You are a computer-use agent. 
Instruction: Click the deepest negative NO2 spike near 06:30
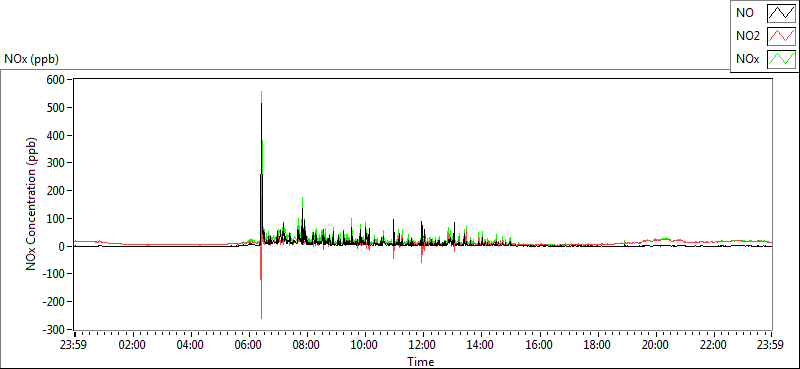[261, 317]
